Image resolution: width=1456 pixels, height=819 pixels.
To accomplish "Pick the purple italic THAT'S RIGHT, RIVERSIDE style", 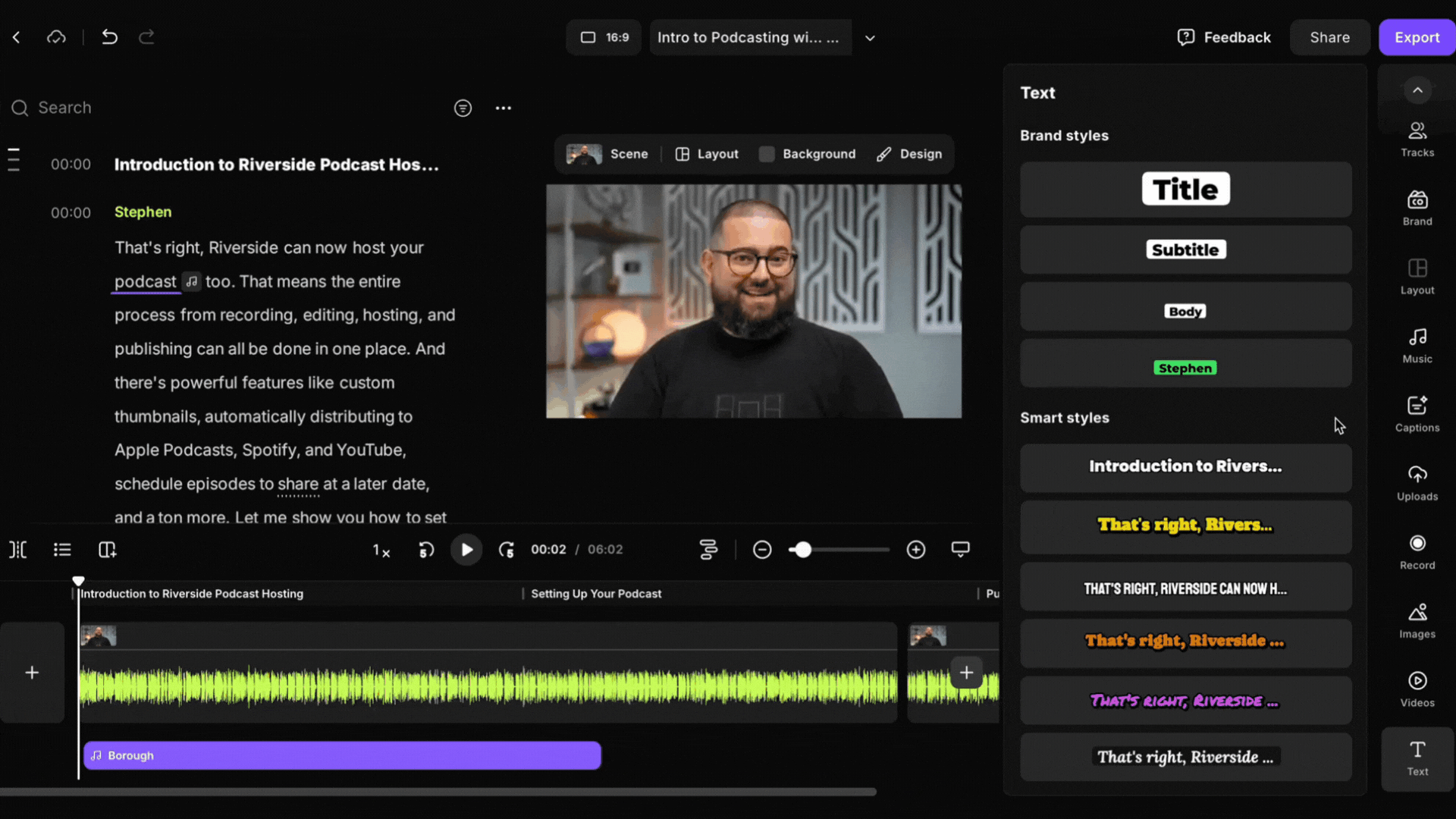I will pos(1185,701).
